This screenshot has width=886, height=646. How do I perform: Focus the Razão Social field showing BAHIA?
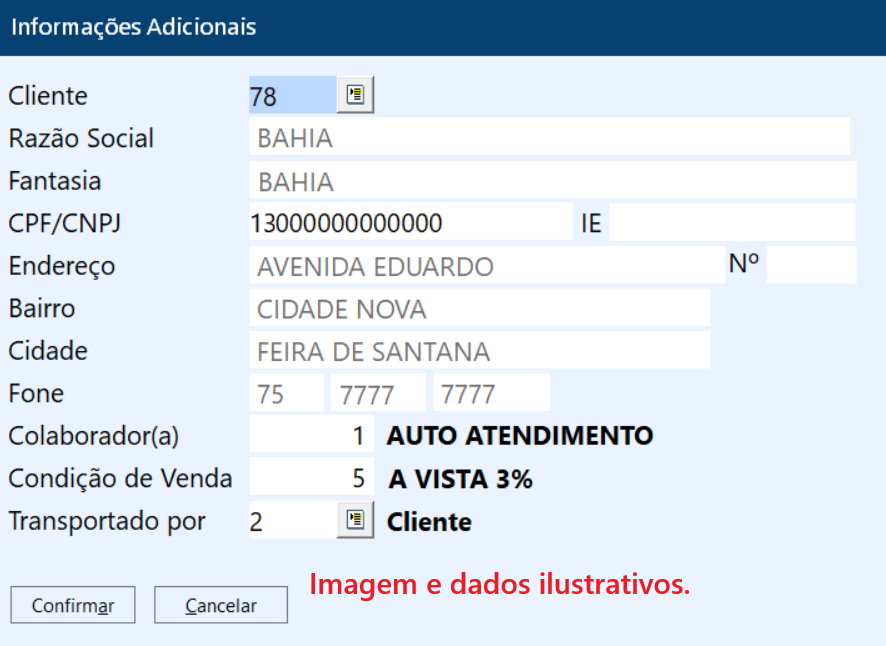549,136
